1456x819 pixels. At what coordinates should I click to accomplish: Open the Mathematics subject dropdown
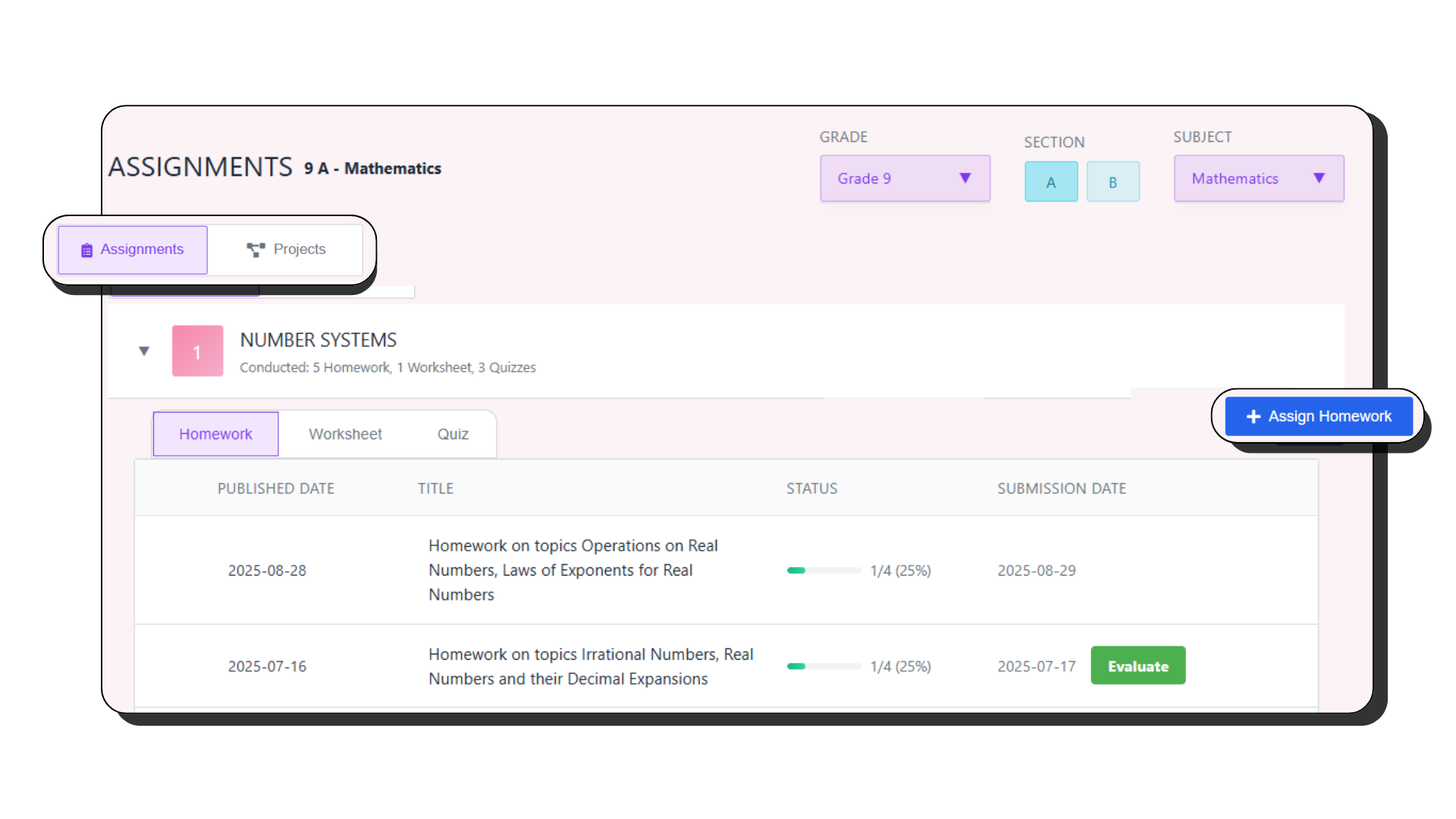1258,178
